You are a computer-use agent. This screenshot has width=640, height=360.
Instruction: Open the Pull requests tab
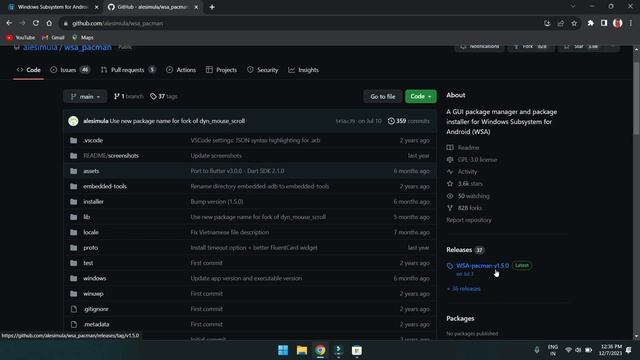pos(128,70)
